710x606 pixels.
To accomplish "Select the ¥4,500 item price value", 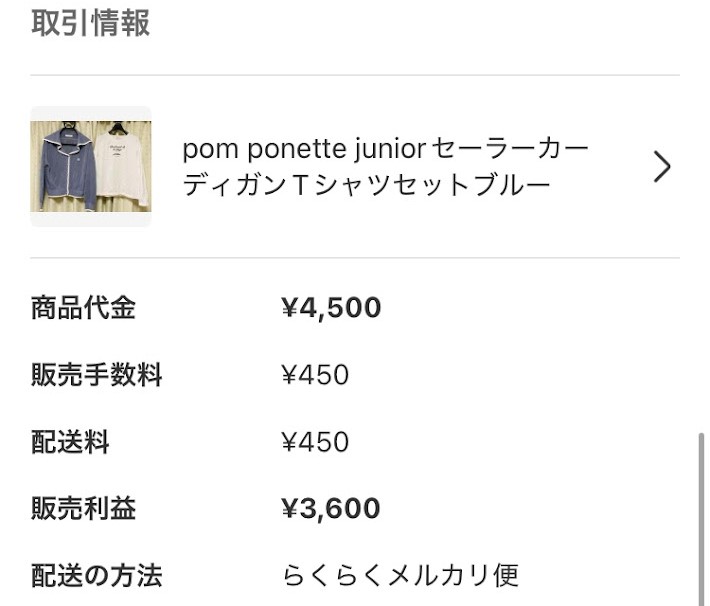I will 331,308.
